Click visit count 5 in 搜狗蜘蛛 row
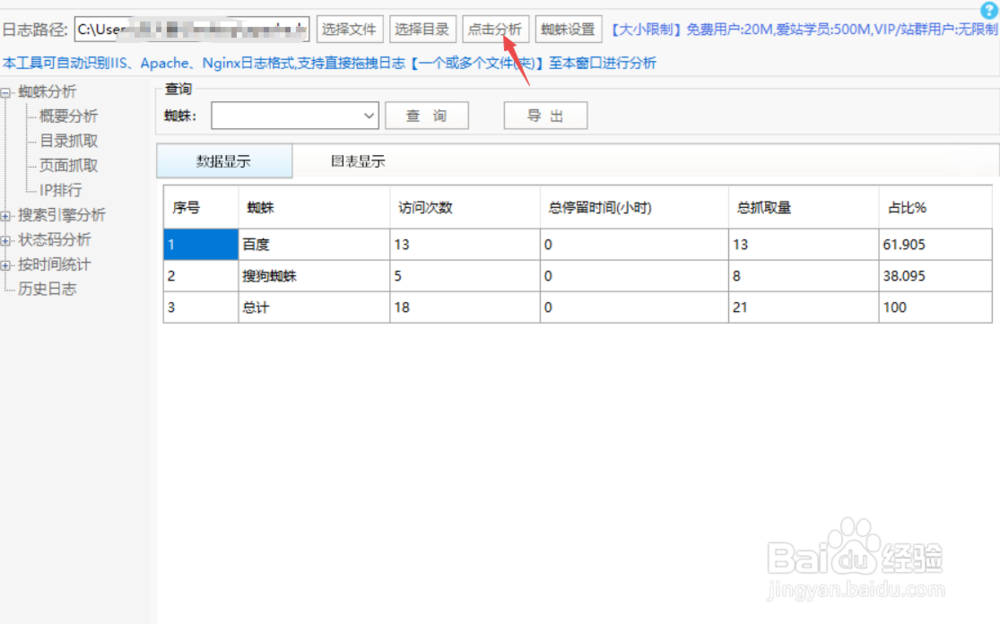The width and height of the screenshot is (1000, 624). [465, 276]
